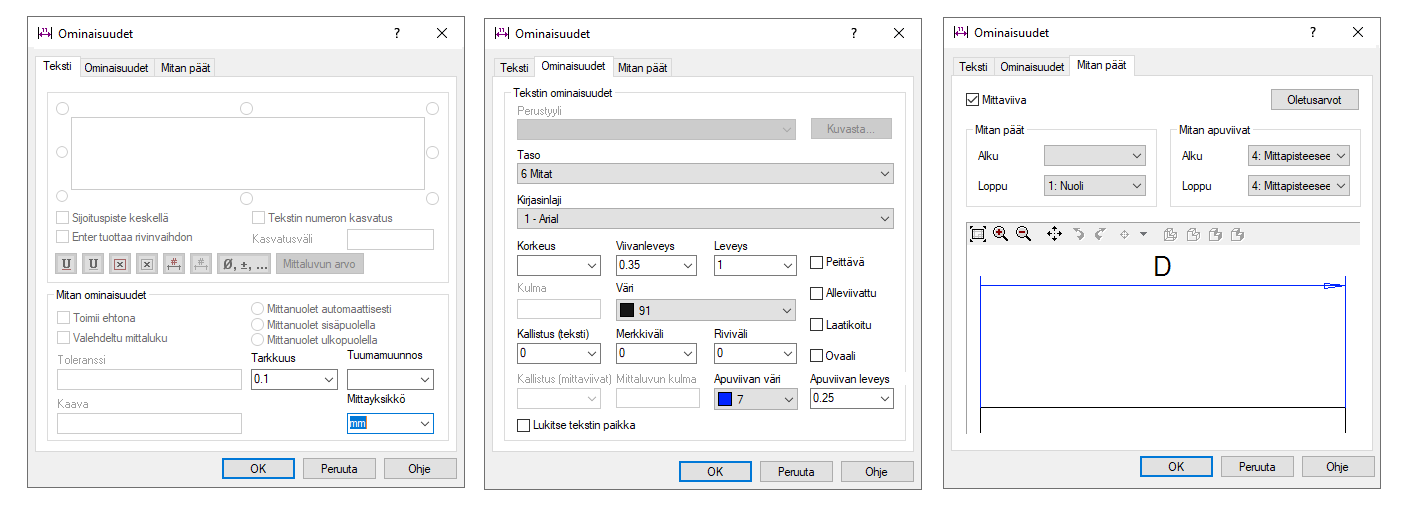Click the gray boxed X icon
1404x514 pixels.
[x=147, y=264]
